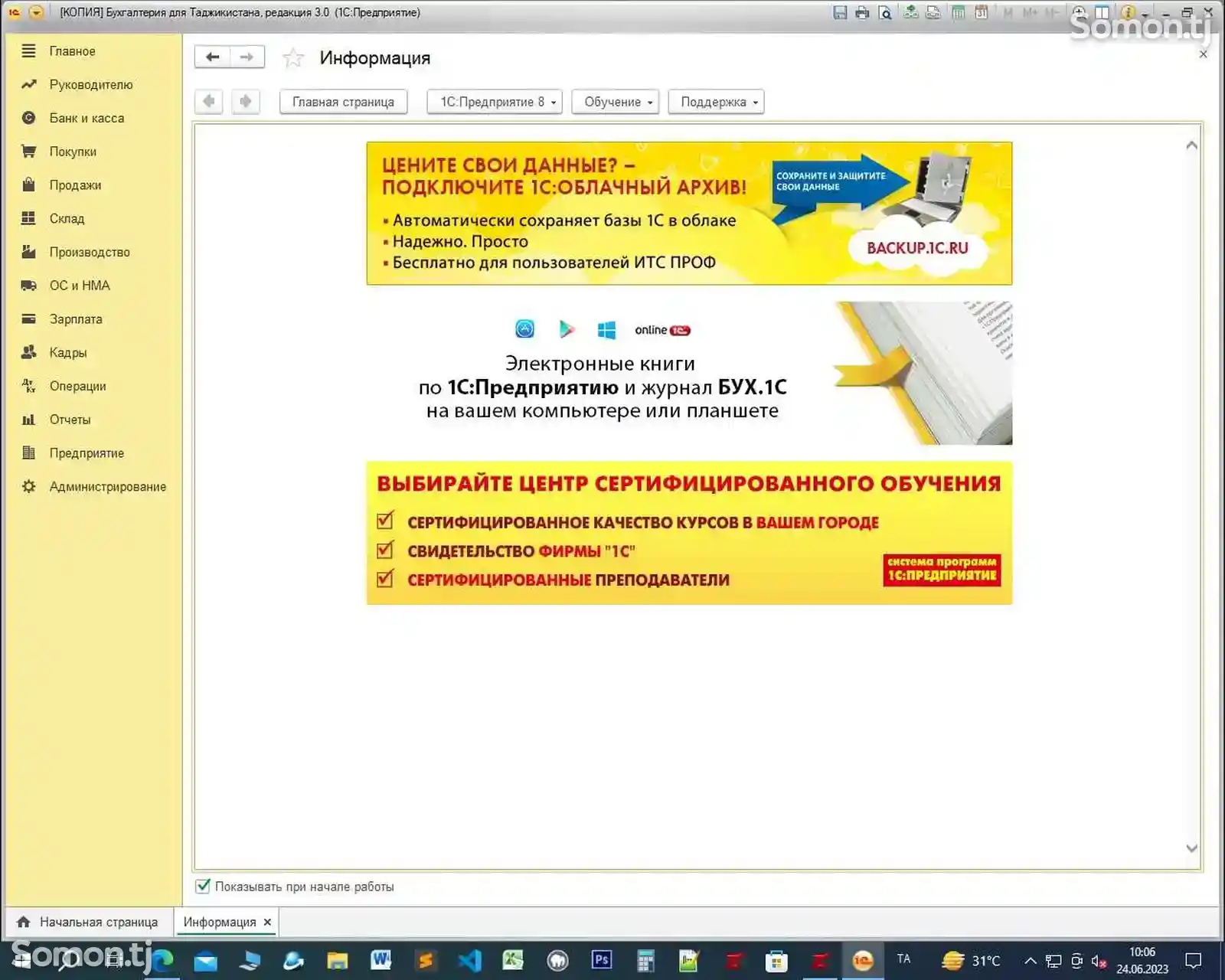The image size is (1225, 980).
Task: Click the browser back arrow in Информация
Action: (x=208, y=101)
